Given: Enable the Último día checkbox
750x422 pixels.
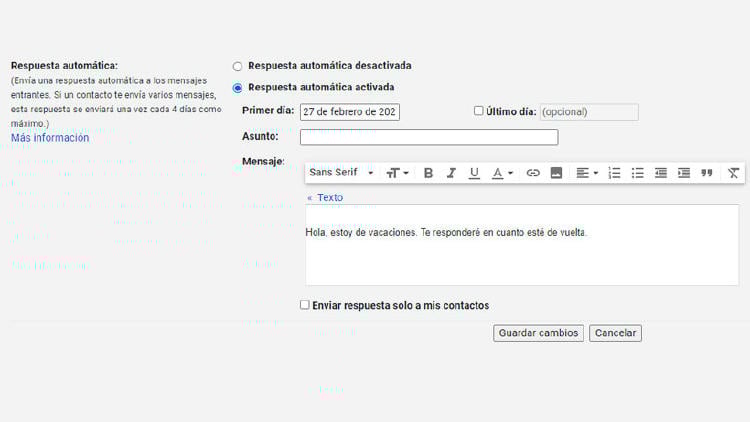Looking at the screenshot, I should (x=478, y=111).
